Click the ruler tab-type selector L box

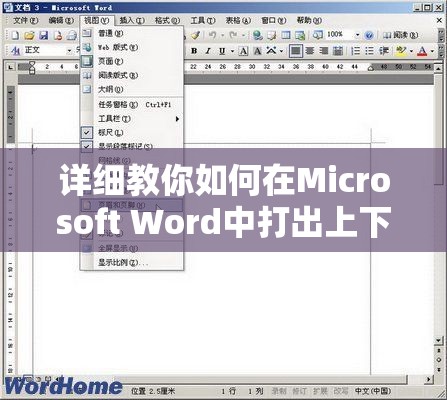point(10,67)
